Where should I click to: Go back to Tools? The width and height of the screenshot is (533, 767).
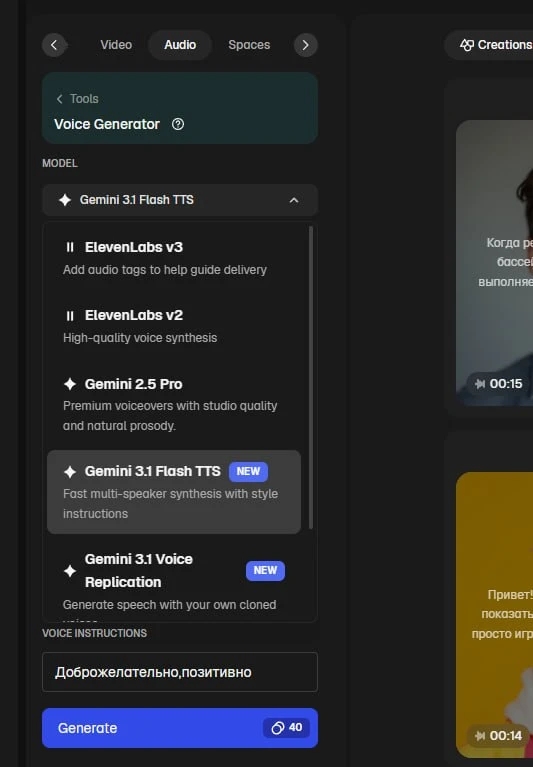pyautogui.click(x=78, y=99)
